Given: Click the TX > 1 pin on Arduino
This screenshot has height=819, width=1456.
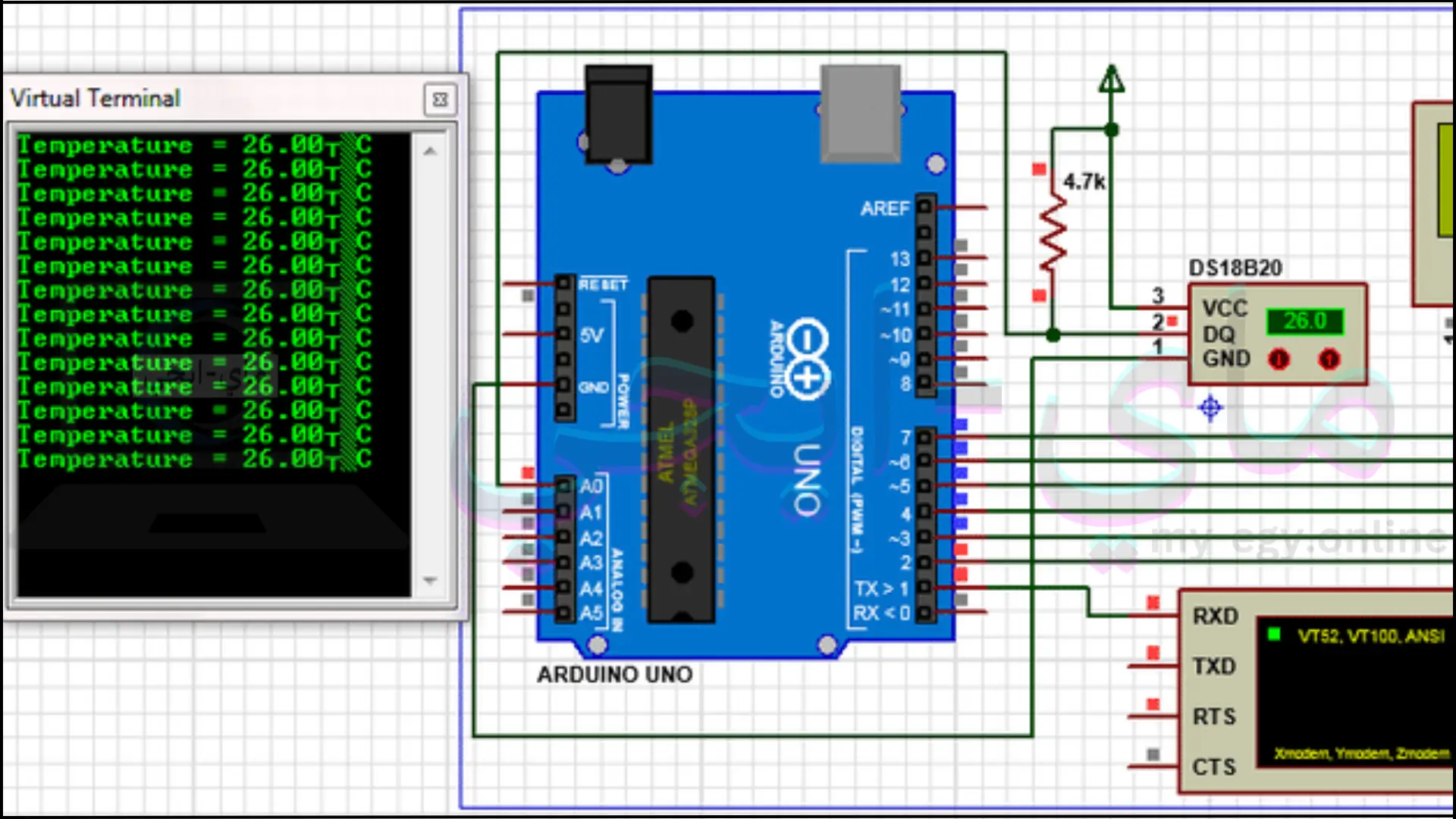Looking at the screenshot, I should (924, 588).
